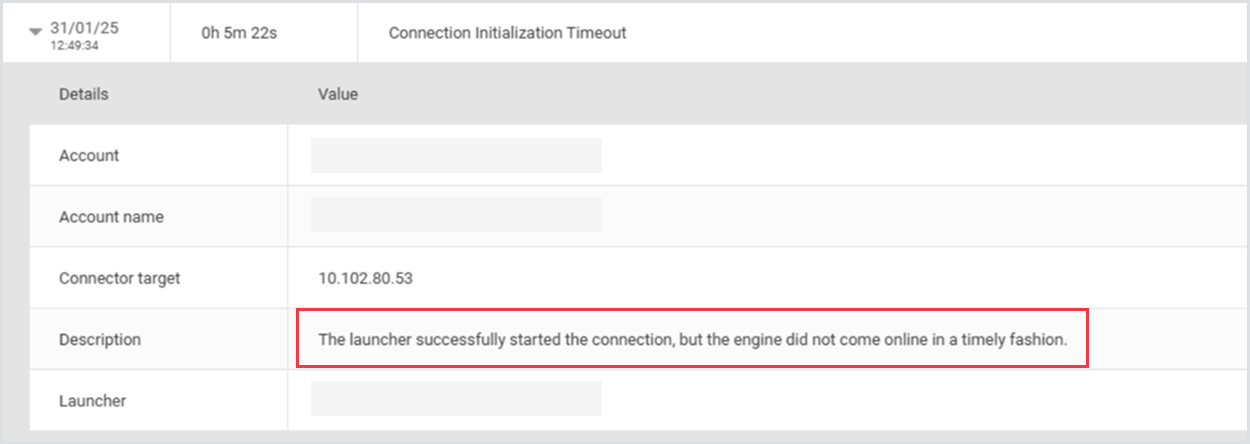Select the 0h 5m 22s duration cell
The height and width of the screenshot is (444, 1250).
[x=239, y=33]
